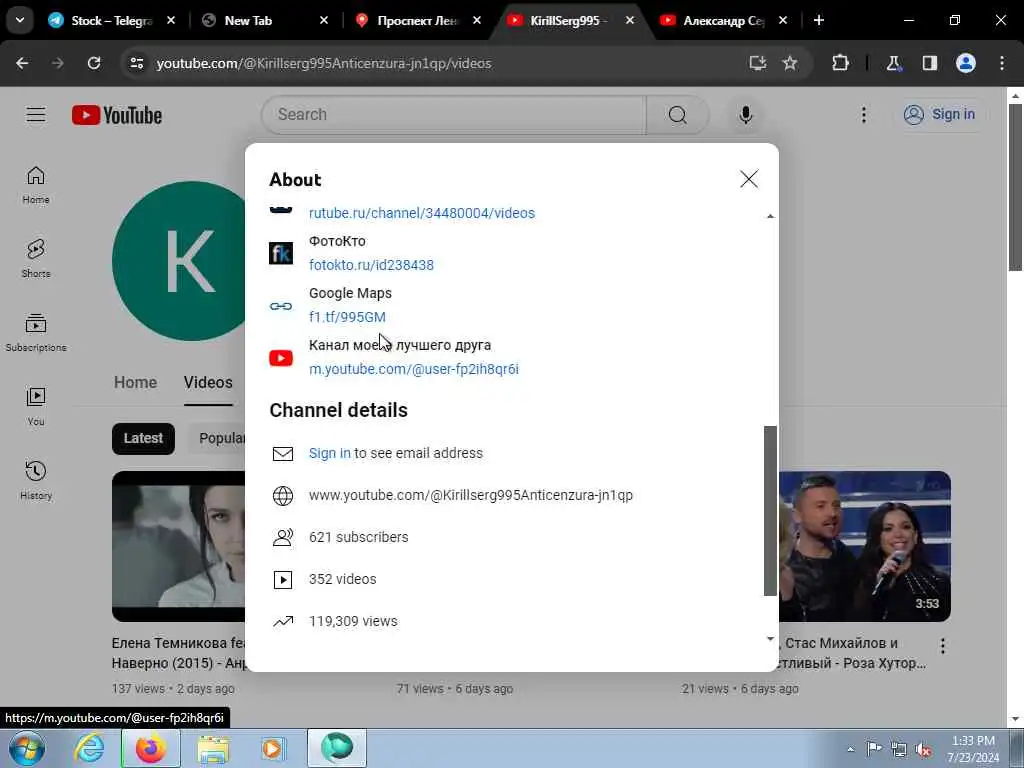
Task: Click the About dialog scrollbar up arrow
Action: (771, 216)
